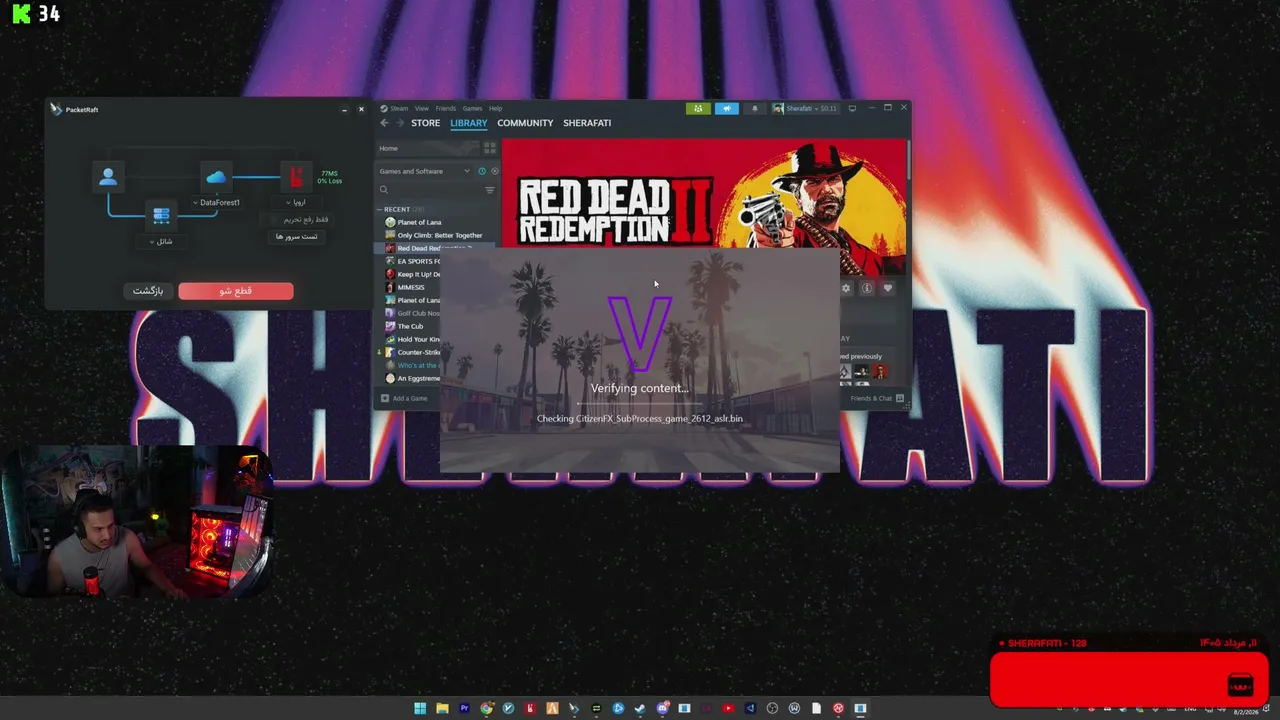Show Red Dead Redemption 2 game info
Image resolution: width=1280 pixels, height=720 pixels.
[867, 288]
